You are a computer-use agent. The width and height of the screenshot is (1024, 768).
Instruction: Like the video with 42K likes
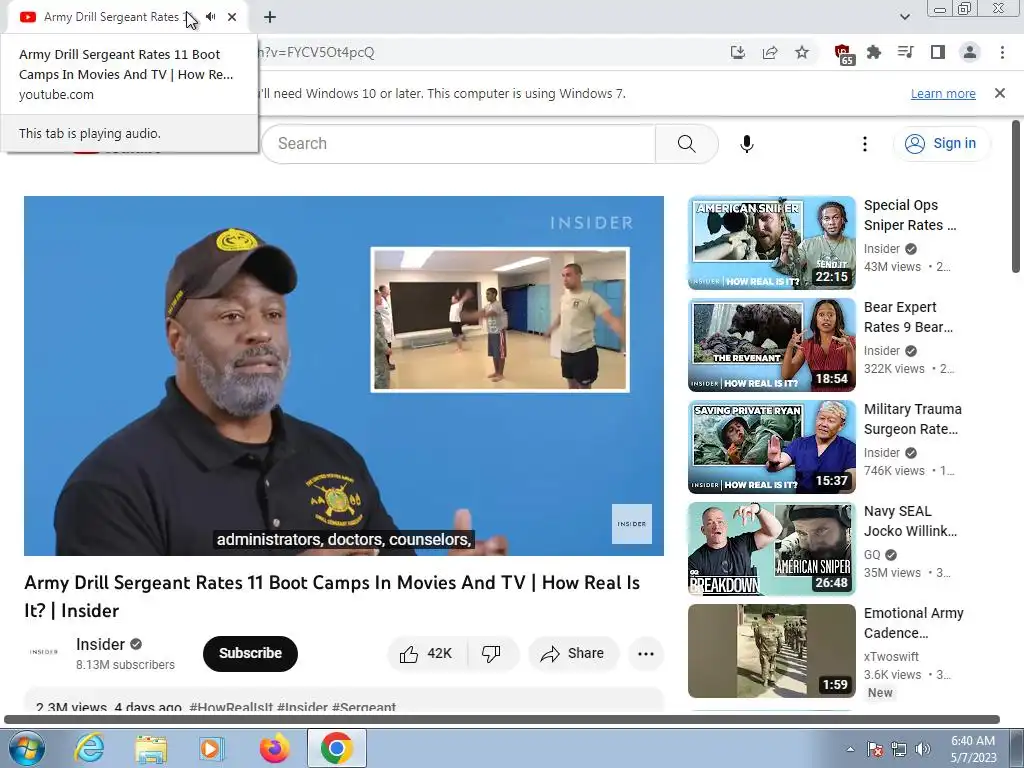pos(427,654)
